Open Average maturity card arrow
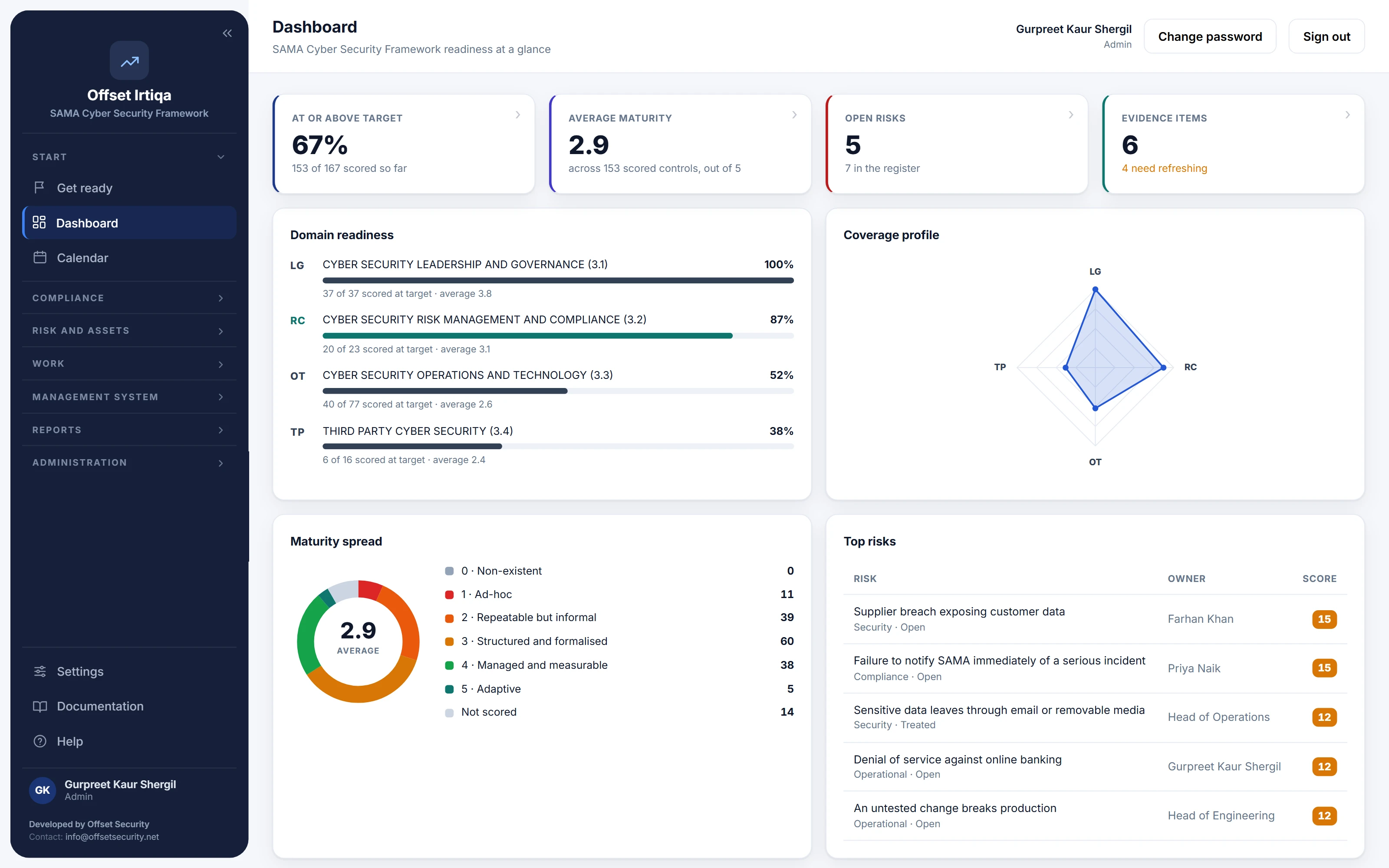Viewport: 1389px width, 868px height. coord(794,115)
